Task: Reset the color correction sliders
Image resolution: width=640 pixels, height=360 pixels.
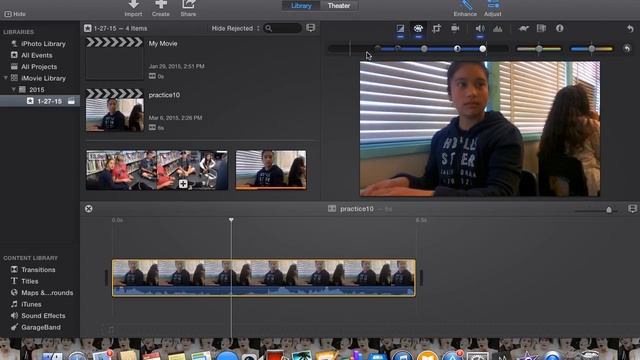Action: pyautogui.click(x=627, y=49)
